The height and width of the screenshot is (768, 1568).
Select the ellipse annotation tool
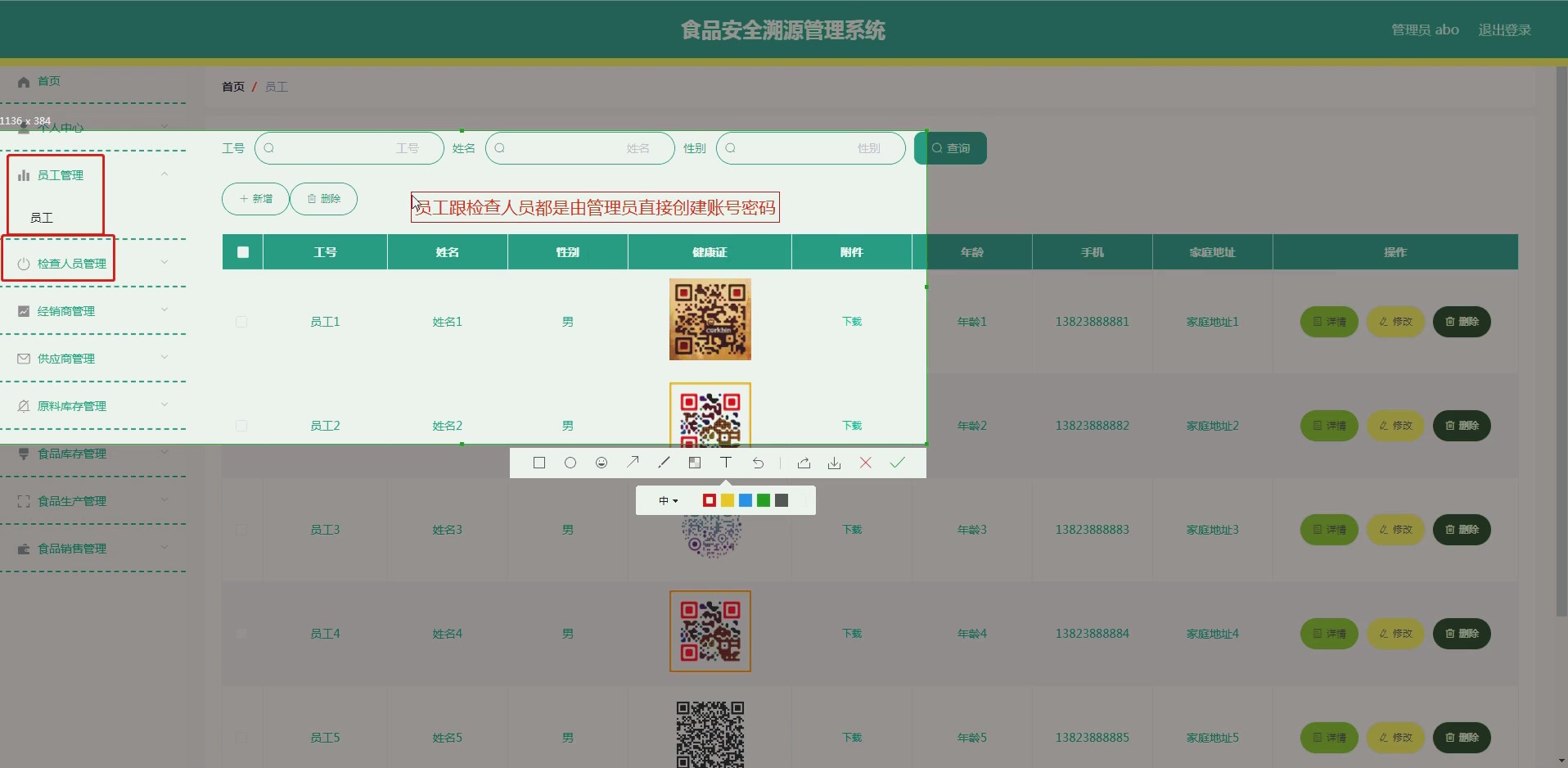(570, 463)
